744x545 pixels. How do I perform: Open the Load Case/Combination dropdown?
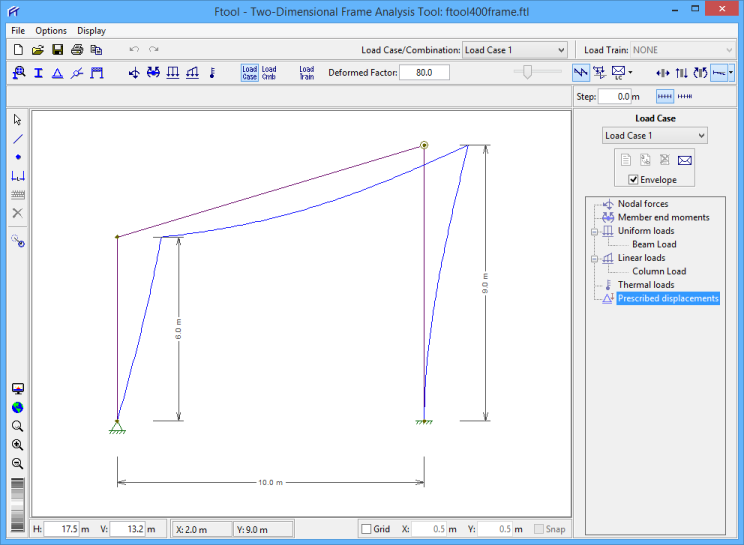click(x=514, y=50)
